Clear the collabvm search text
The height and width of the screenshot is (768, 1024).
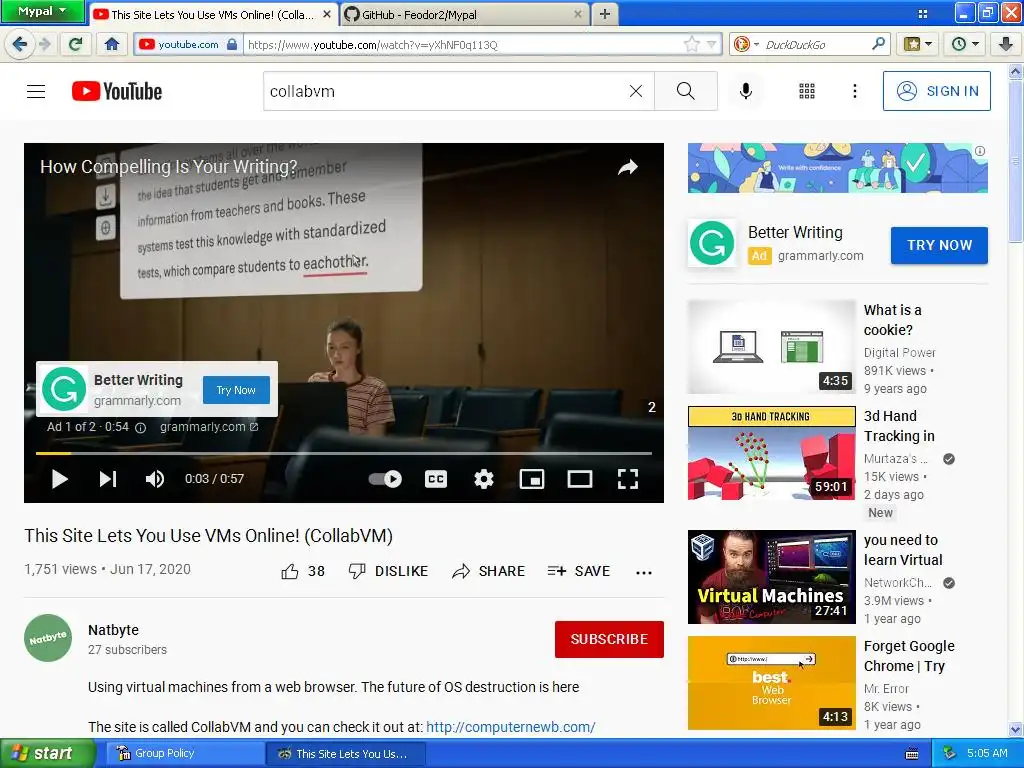point(635,91)
